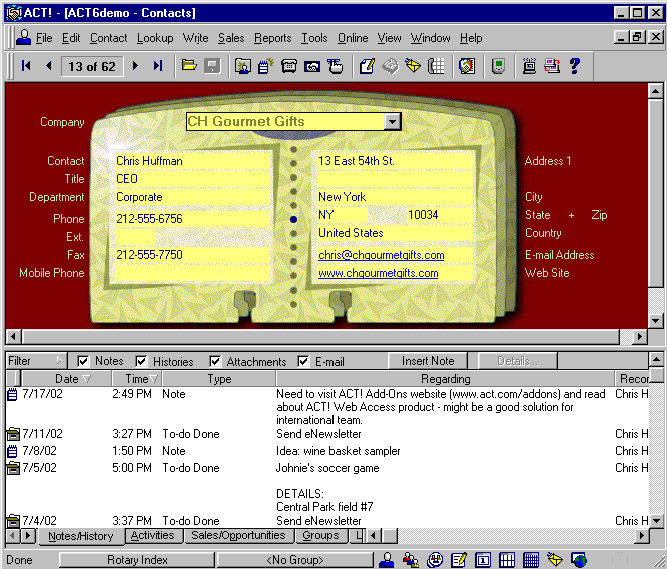The height and width of the screenshot is (569, 667).
Task: Open the <No Group> selector
Action: (295, 560)
